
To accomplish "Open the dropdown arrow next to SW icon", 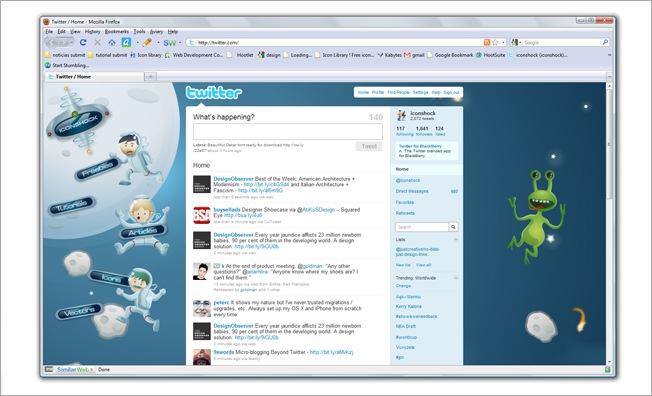I will coord(180,42).
